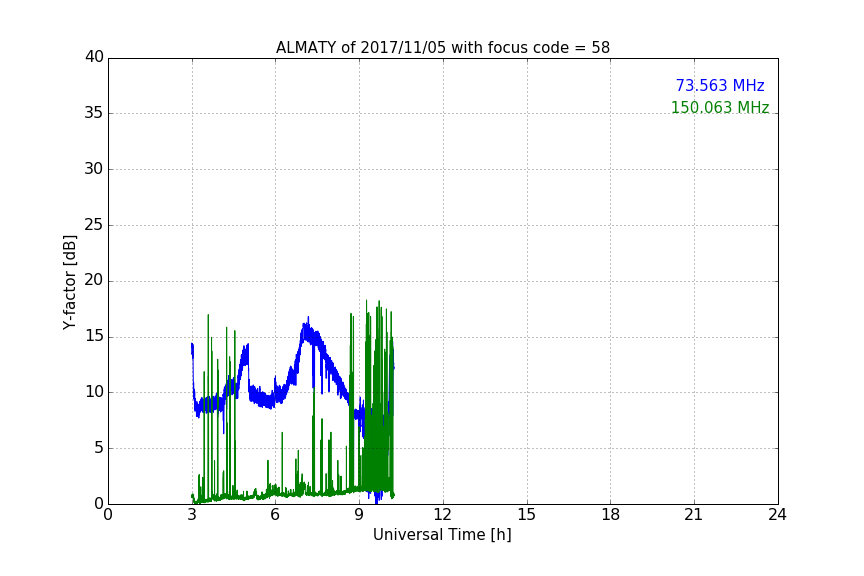
Task: Click the 'Universal Time [h]' axis label
Action: pyautogui.click(x=442, y=535)
